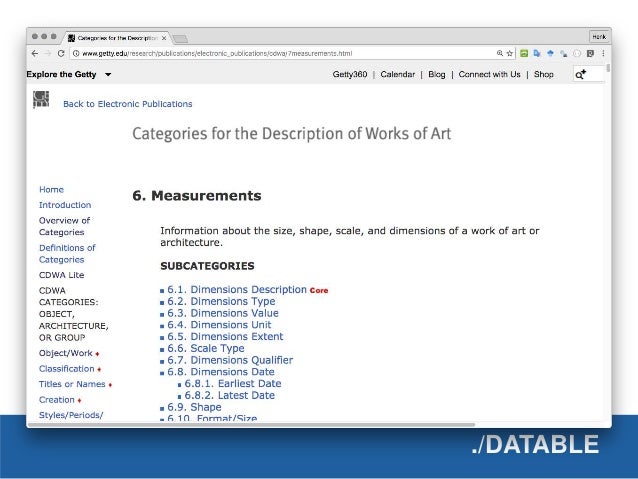Image resolution: width=638 pixels, height=479 pixels.
Task: Open the Introduction sidebar link
Action: click(x=65, y=205)
